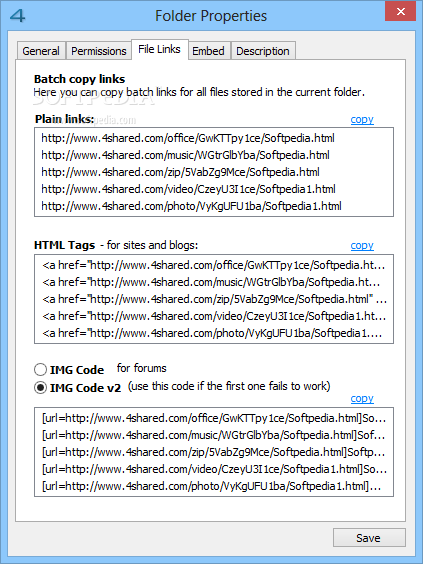Select the plain video/CzeyU3I1ce link line
This screenshot has height=564, width=423.
click(188, 189)
